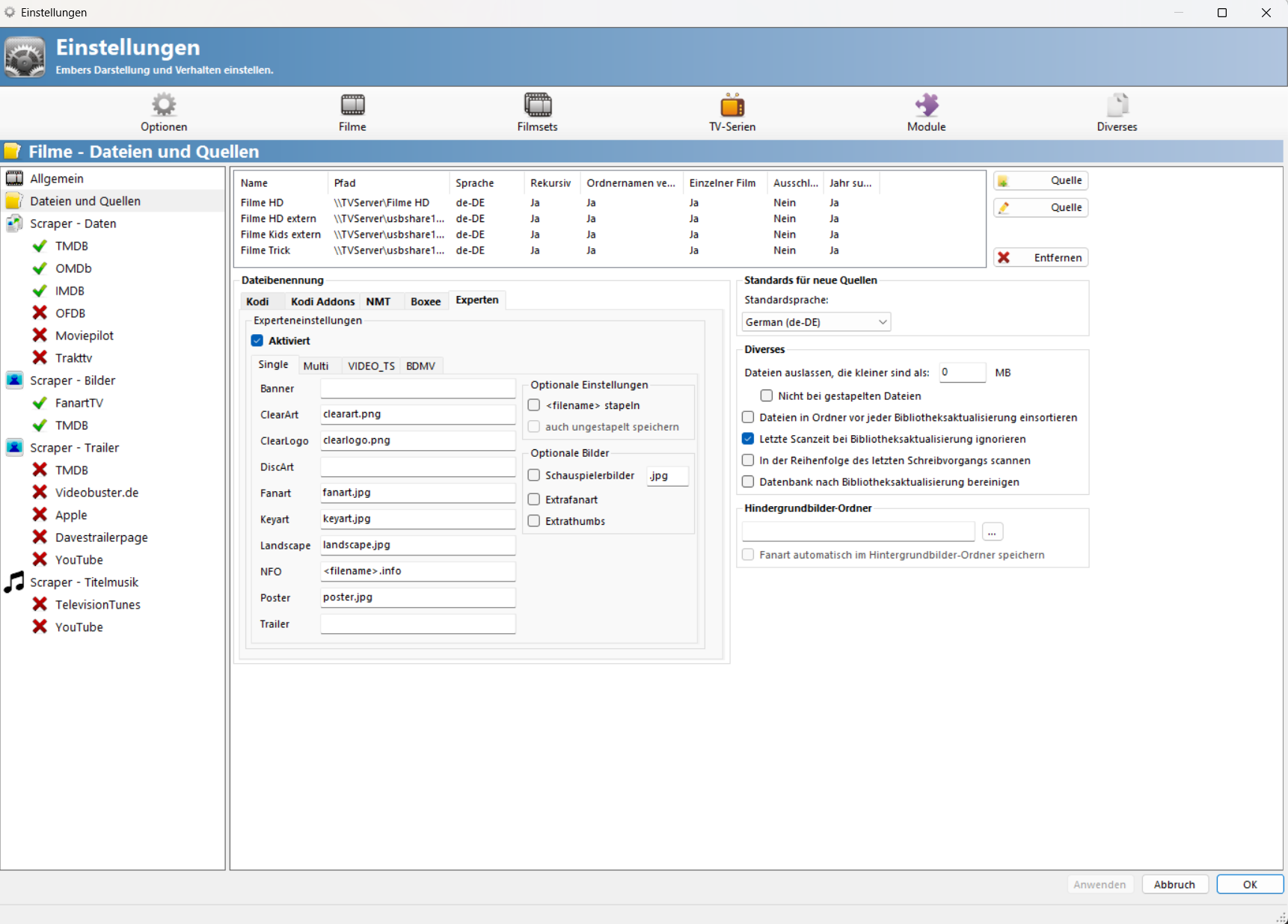Click the Poster filename field
Viewport: 1288px width, 924px height.
click(x=418, y=597)
